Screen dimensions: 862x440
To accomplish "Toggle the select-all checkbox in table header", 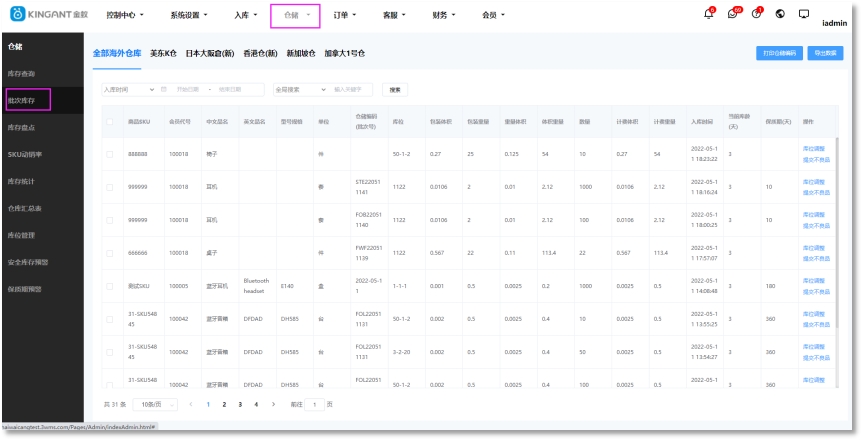I will 110,121.
